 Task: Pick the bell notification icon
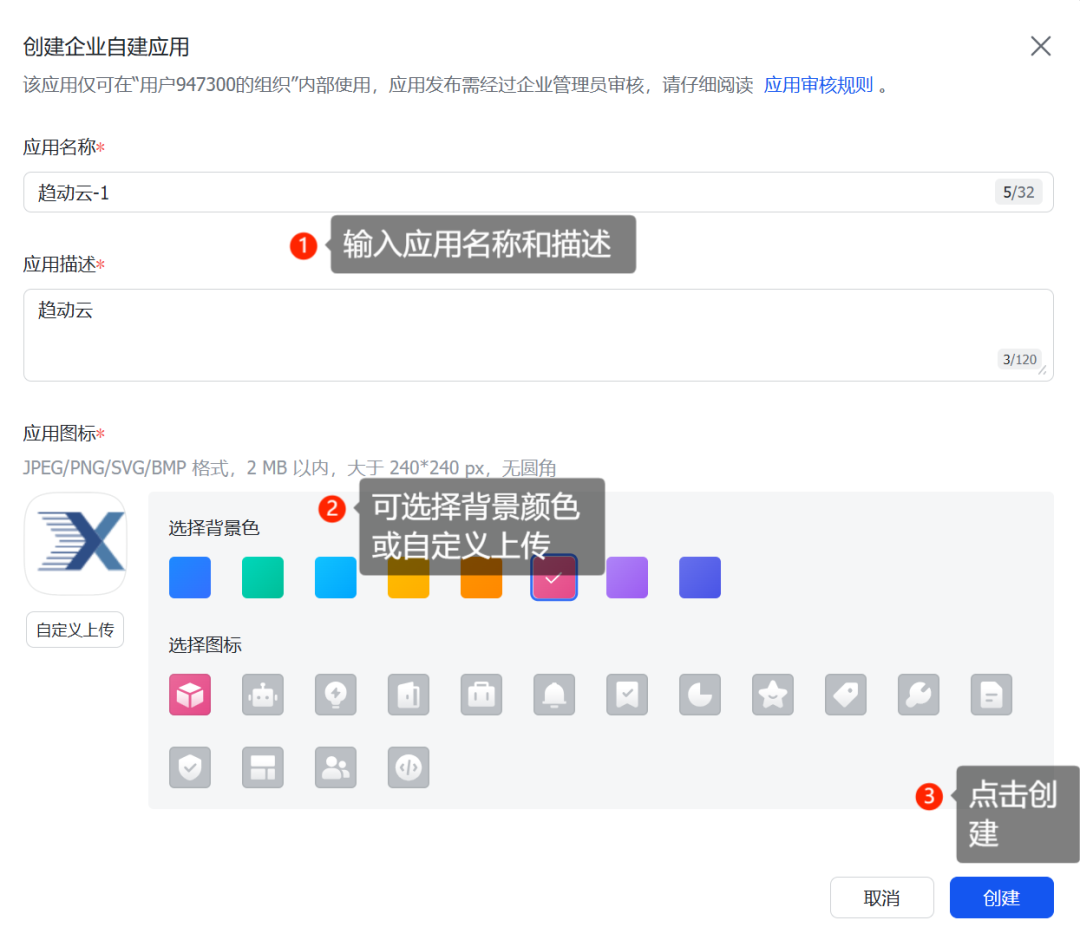554,694
